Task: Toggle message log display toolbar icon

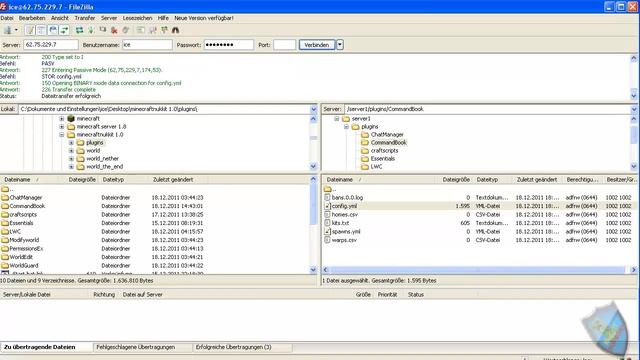Action: coord(30,30)
